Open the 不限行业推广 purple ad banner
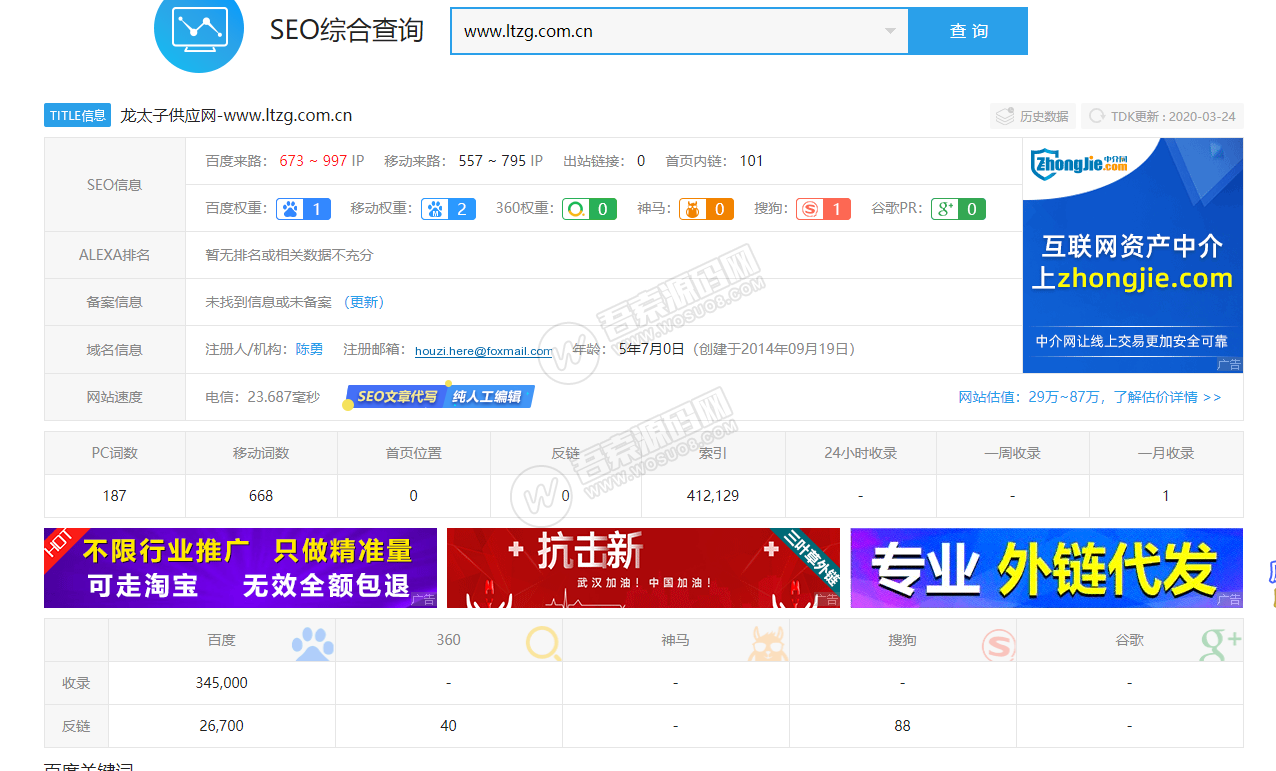The width and height of the screenshot is (1276, 771). [x=240, y=568]
